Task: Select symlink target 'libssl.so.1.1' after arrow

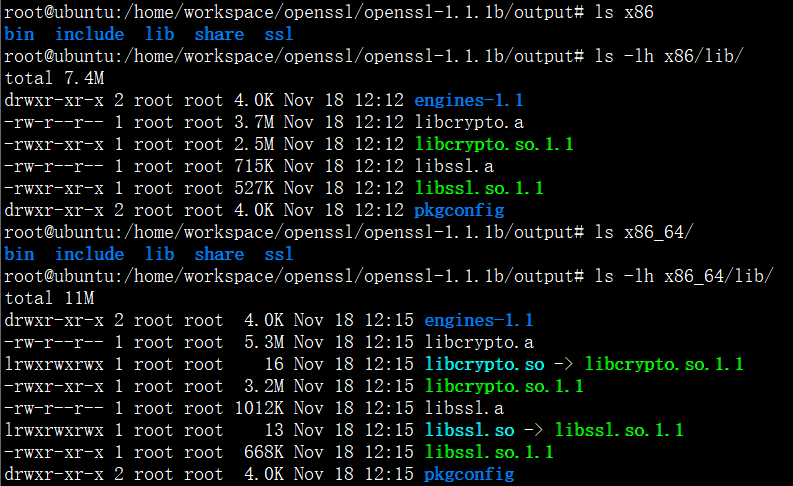Action: 619,430
